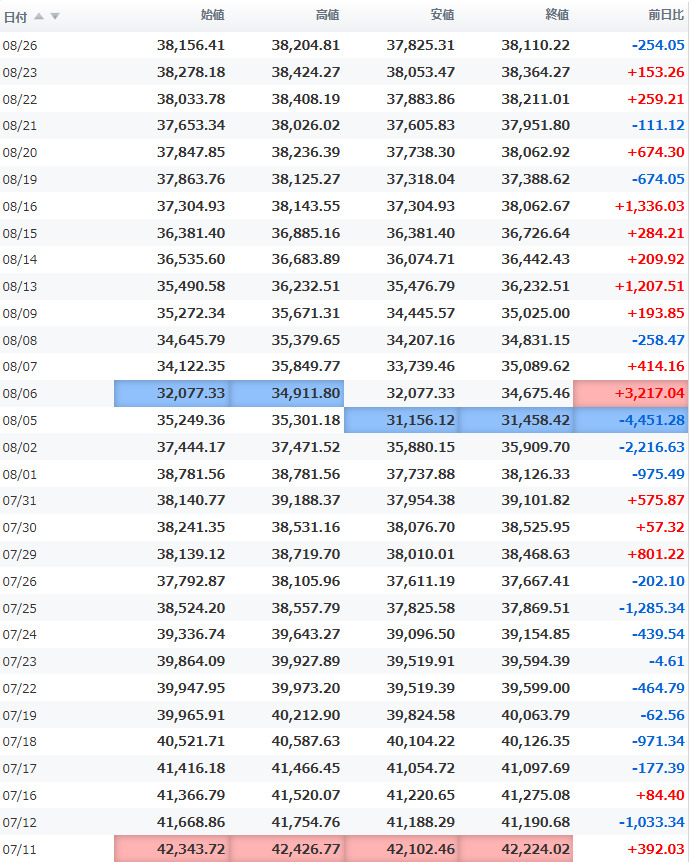
Task: Select the 08/13 change +1,207.51
Action: pos(649,286)
